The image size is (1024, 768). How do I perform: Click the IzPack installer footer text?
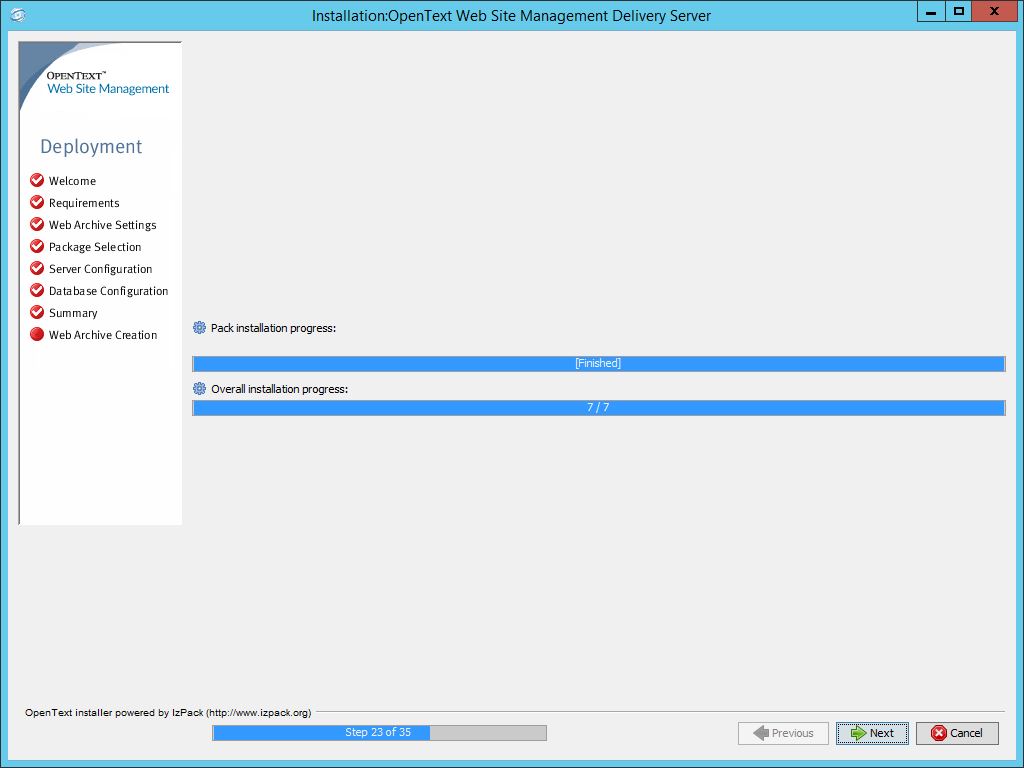pos(168,712)
